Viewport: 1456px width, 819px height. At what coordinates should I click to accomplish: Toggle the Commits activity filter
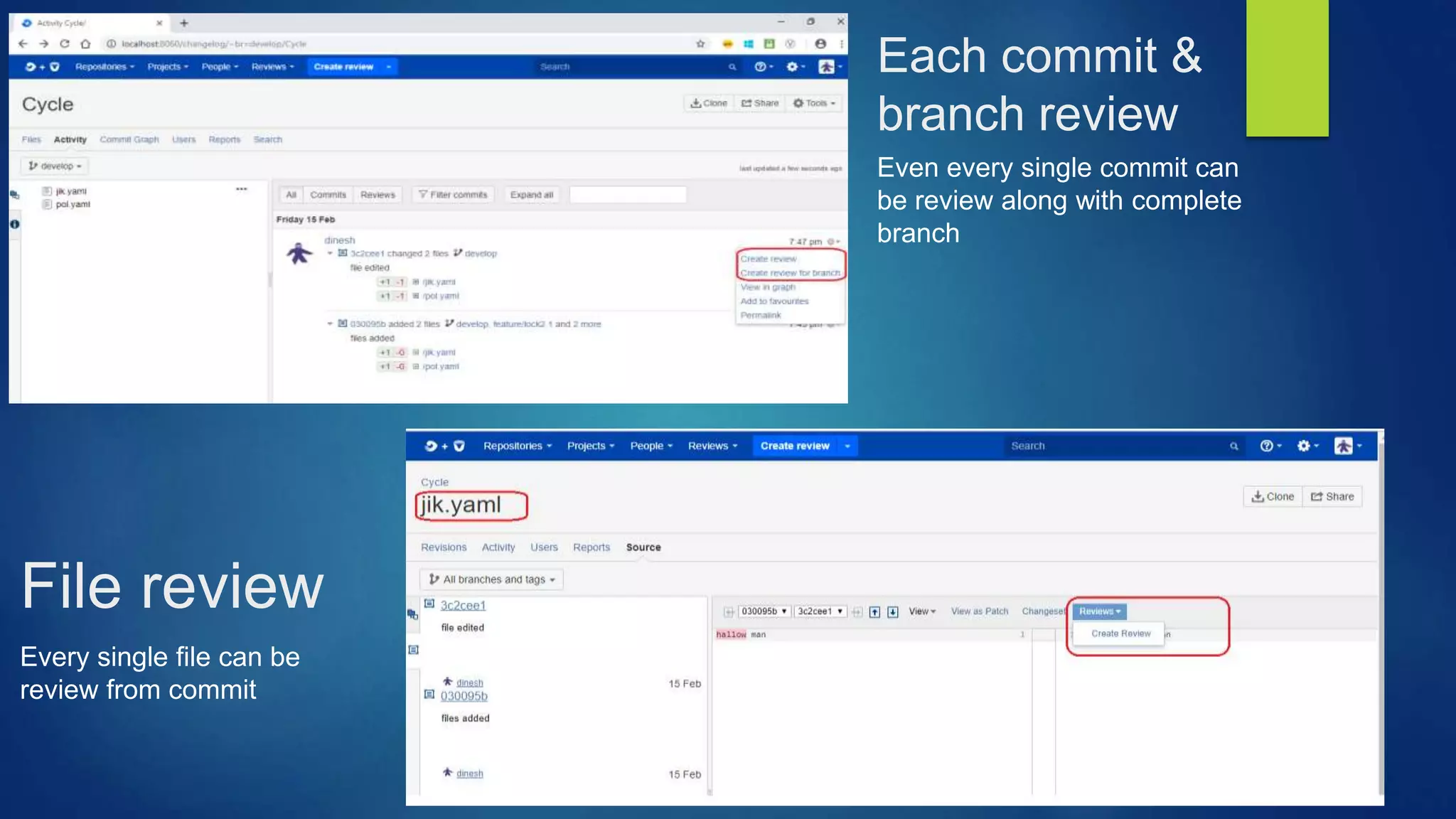[x=328, y=195]
